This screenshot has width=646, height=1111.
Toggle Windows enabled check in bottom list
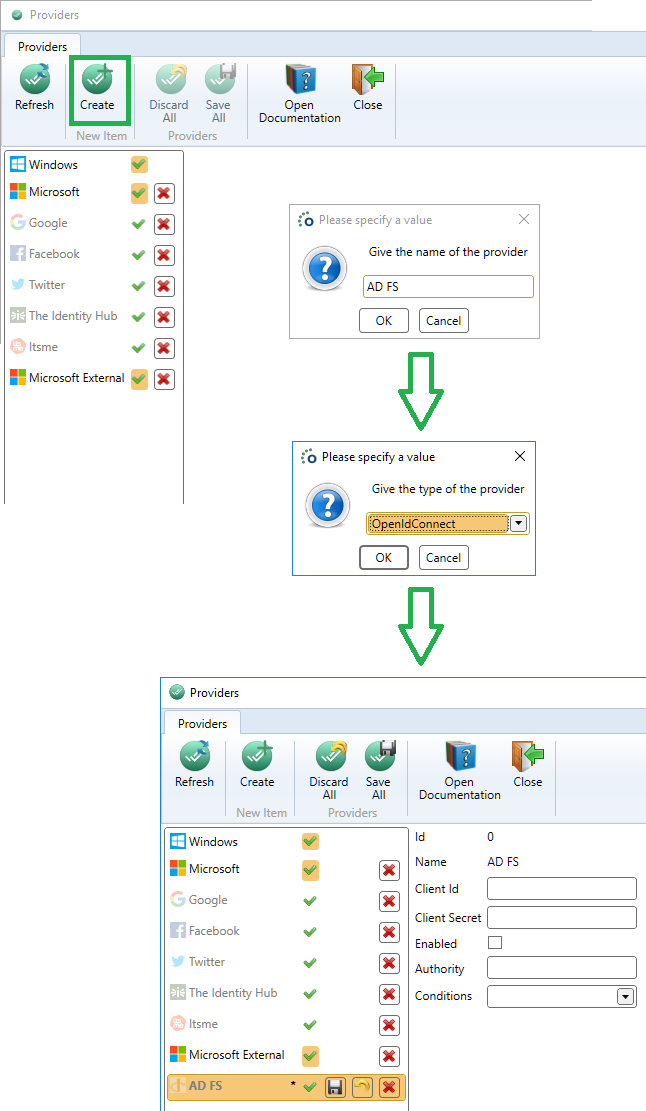pyautogui.click(x=310, y=841)
